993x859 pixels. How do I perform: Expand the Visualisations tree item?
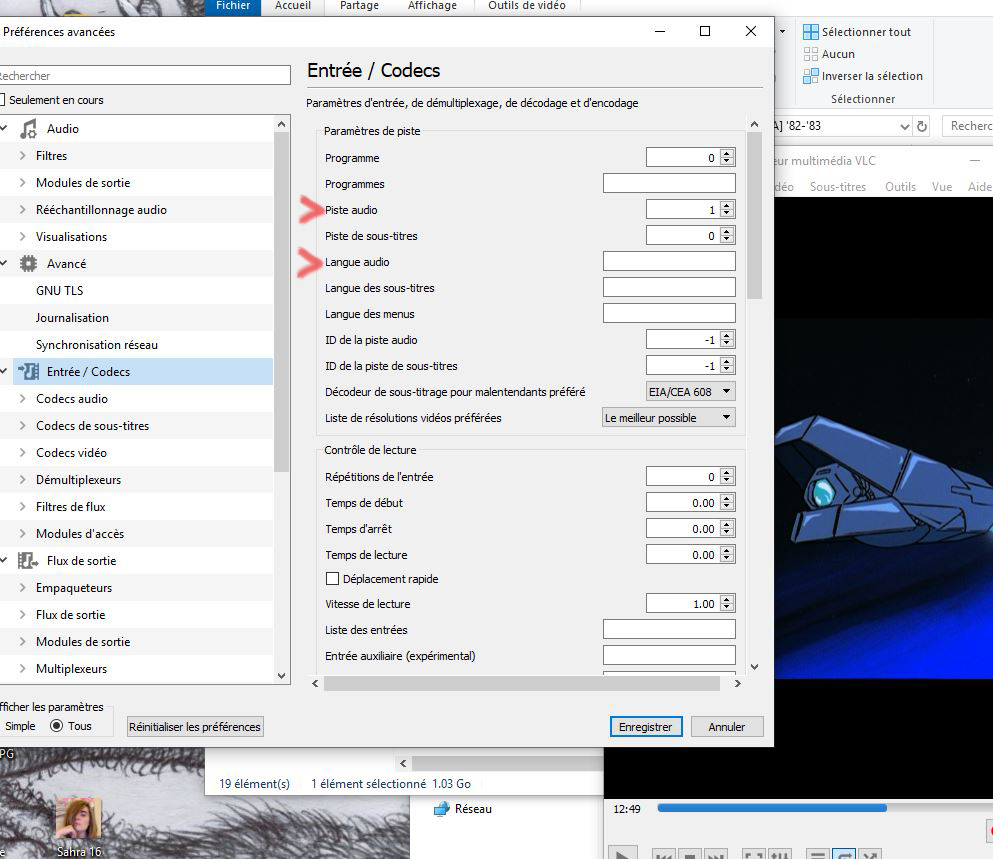click(x=23, y=237)
